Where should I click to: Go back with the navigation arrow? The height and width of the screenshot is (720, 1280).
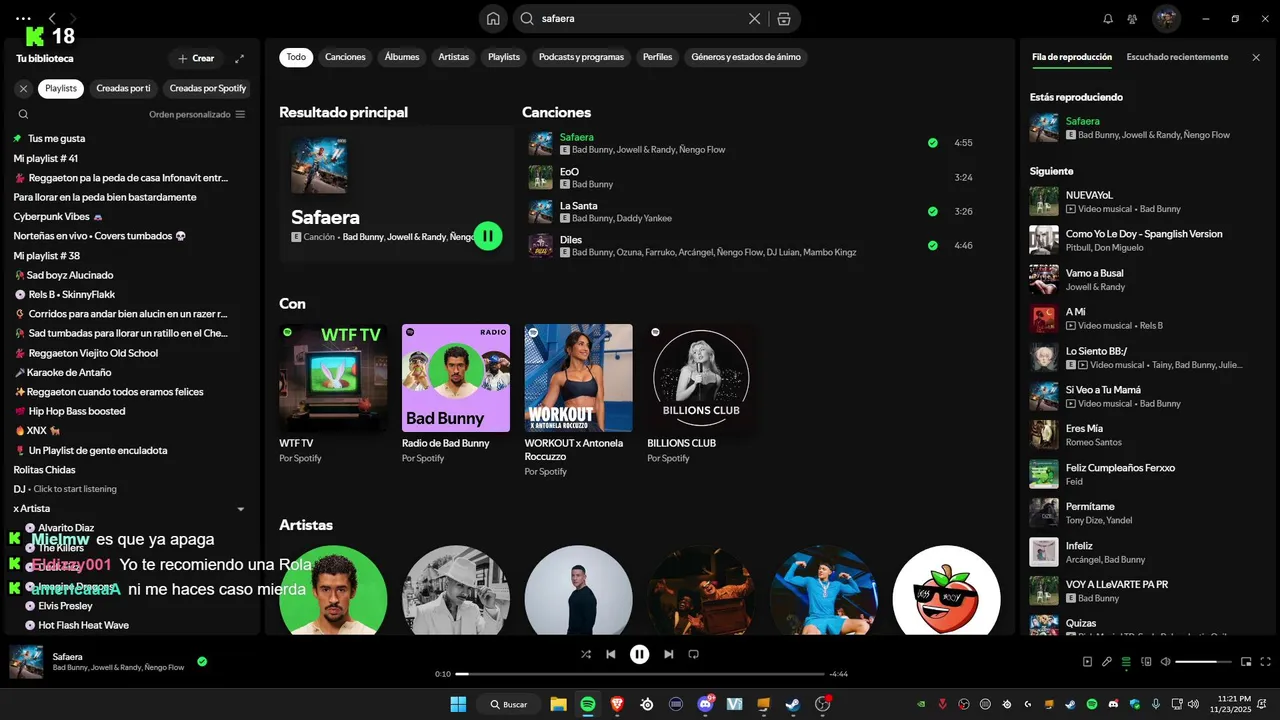click(52, 18)
